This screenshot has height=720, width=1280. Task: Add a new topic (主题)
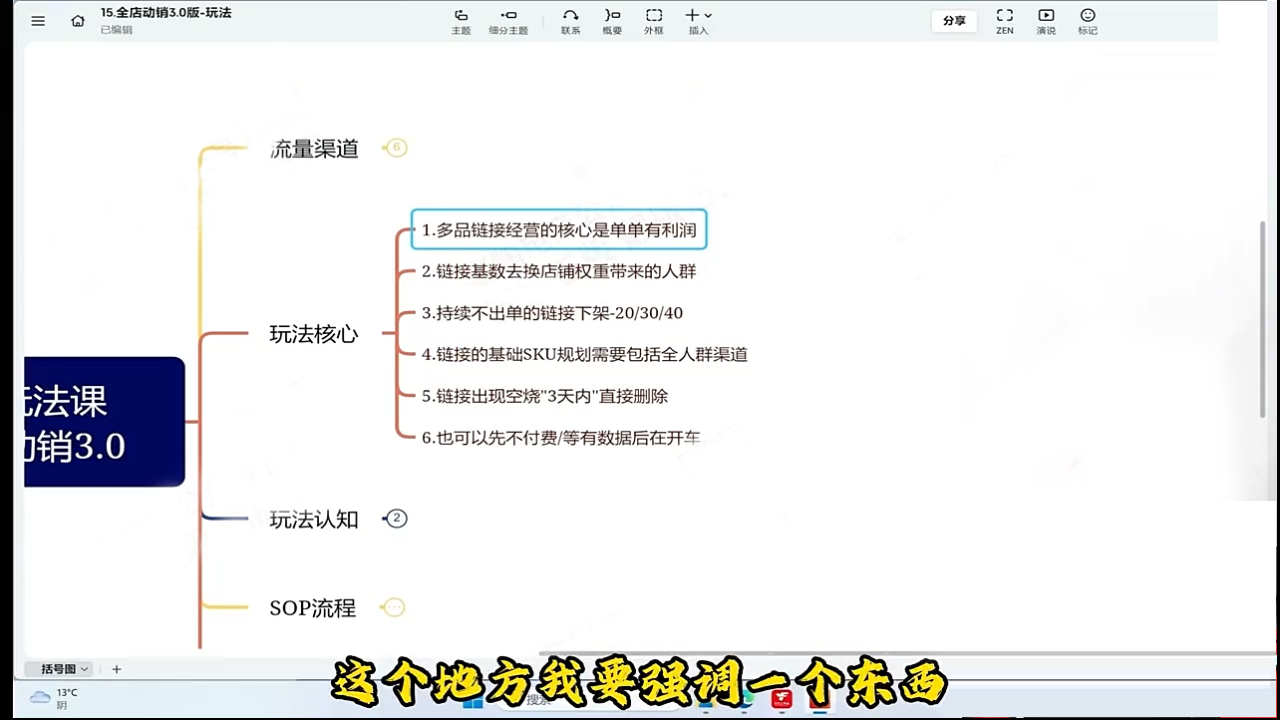click(460, 20)
